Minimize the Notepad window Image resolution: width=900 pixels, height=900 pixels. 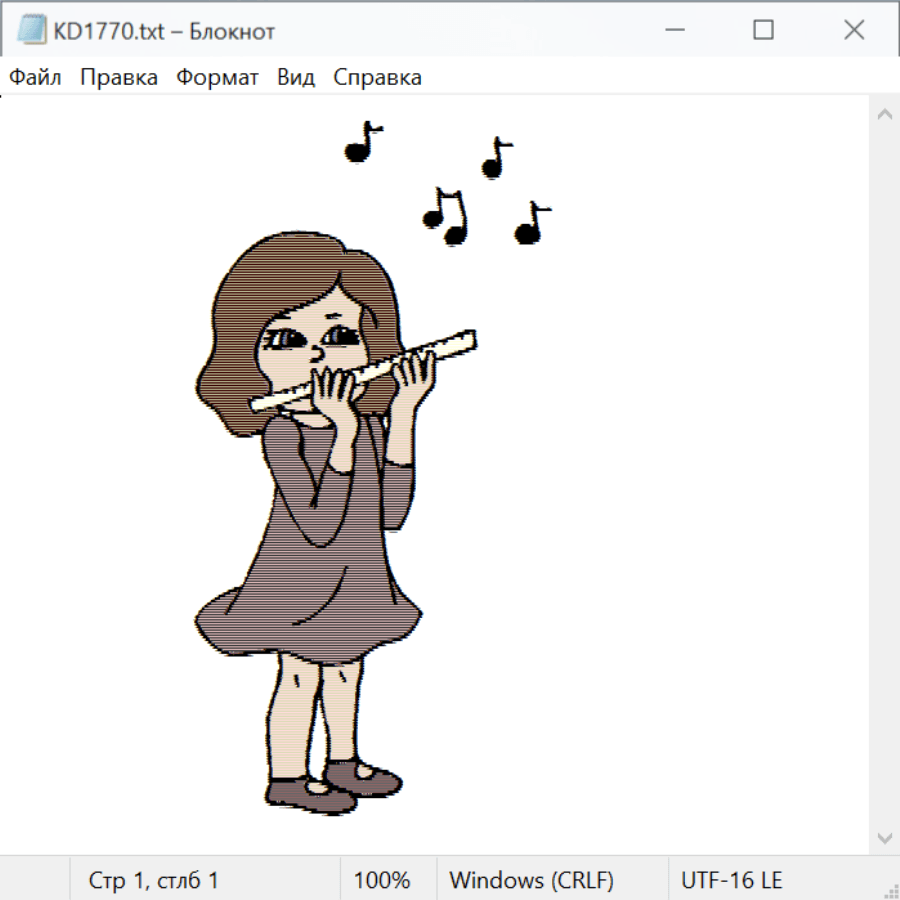point(672,30)
